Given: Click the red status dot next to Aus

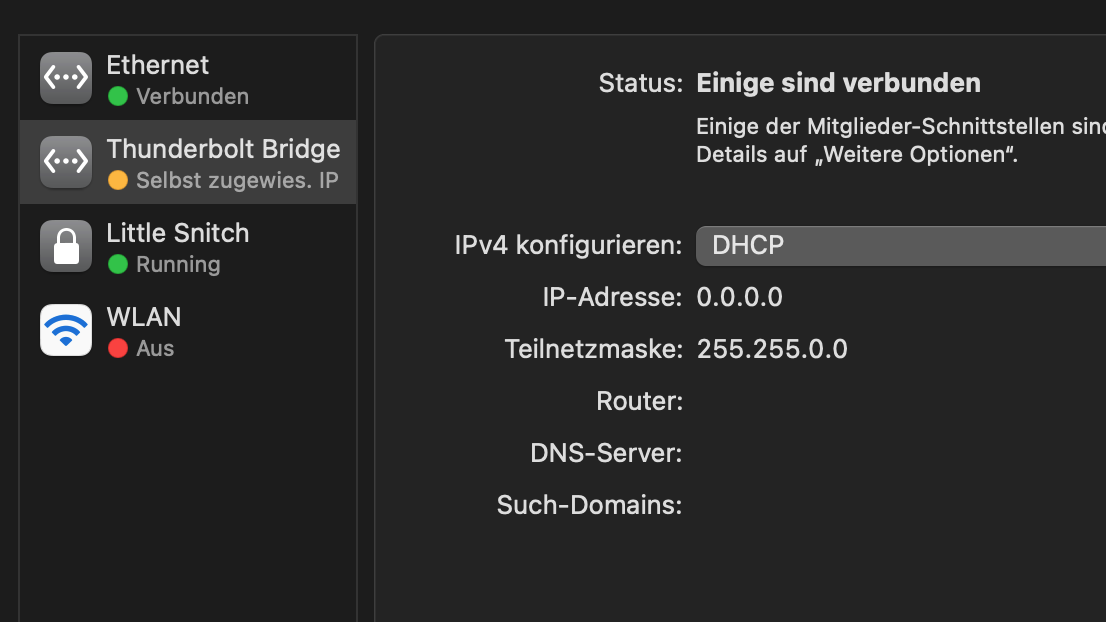Looking at the screenshot, I should point(118,349).
